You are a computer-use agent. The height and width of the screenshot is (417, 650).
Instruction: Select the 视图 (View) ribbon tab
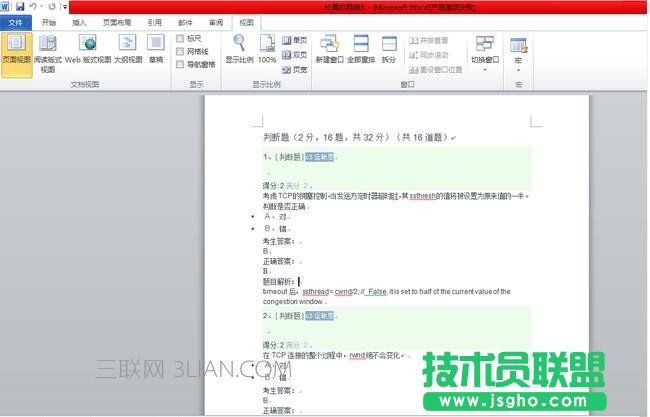(246, 22)
